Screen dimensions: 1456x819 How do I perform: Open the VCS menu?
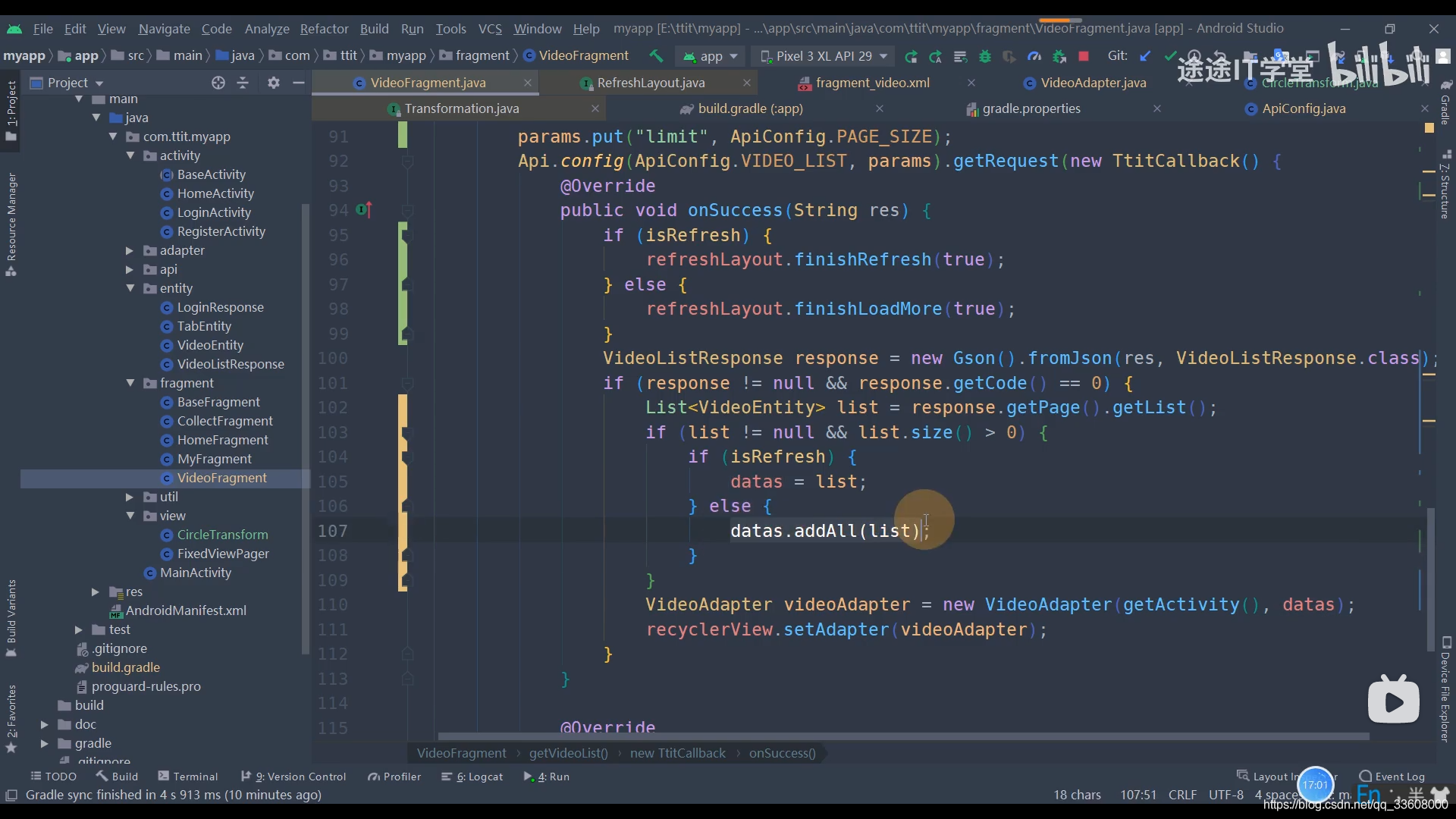tap(490, 29)
